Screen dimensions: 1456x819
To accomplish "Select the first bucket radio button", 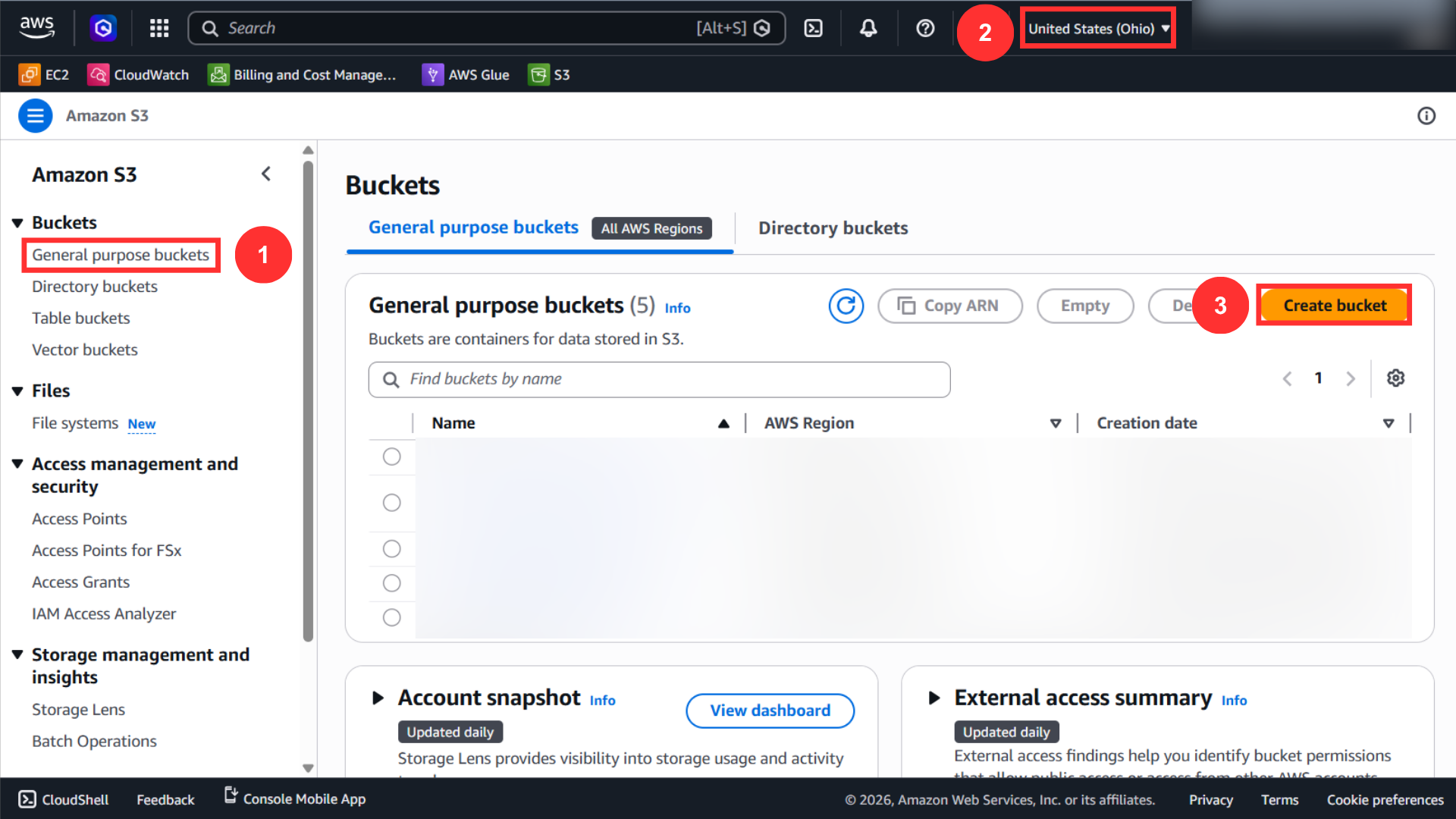I will coord(391,457).
